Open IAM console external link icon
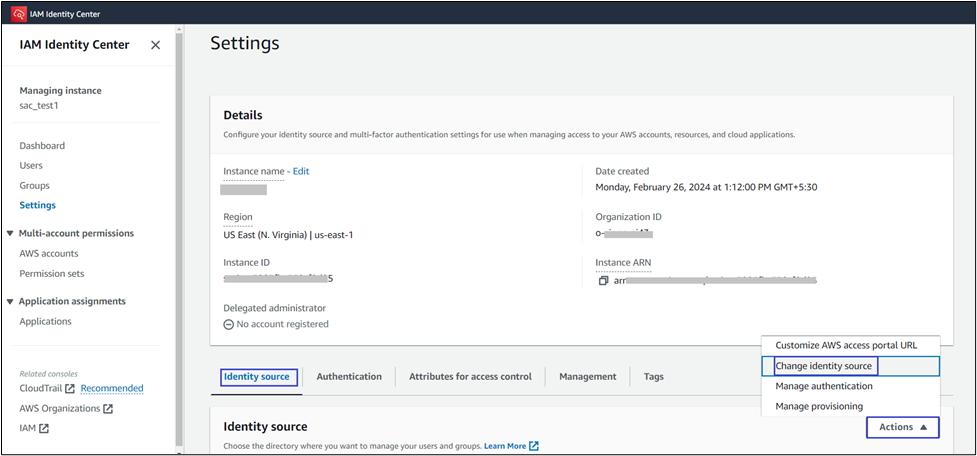 tap(44, 429)
